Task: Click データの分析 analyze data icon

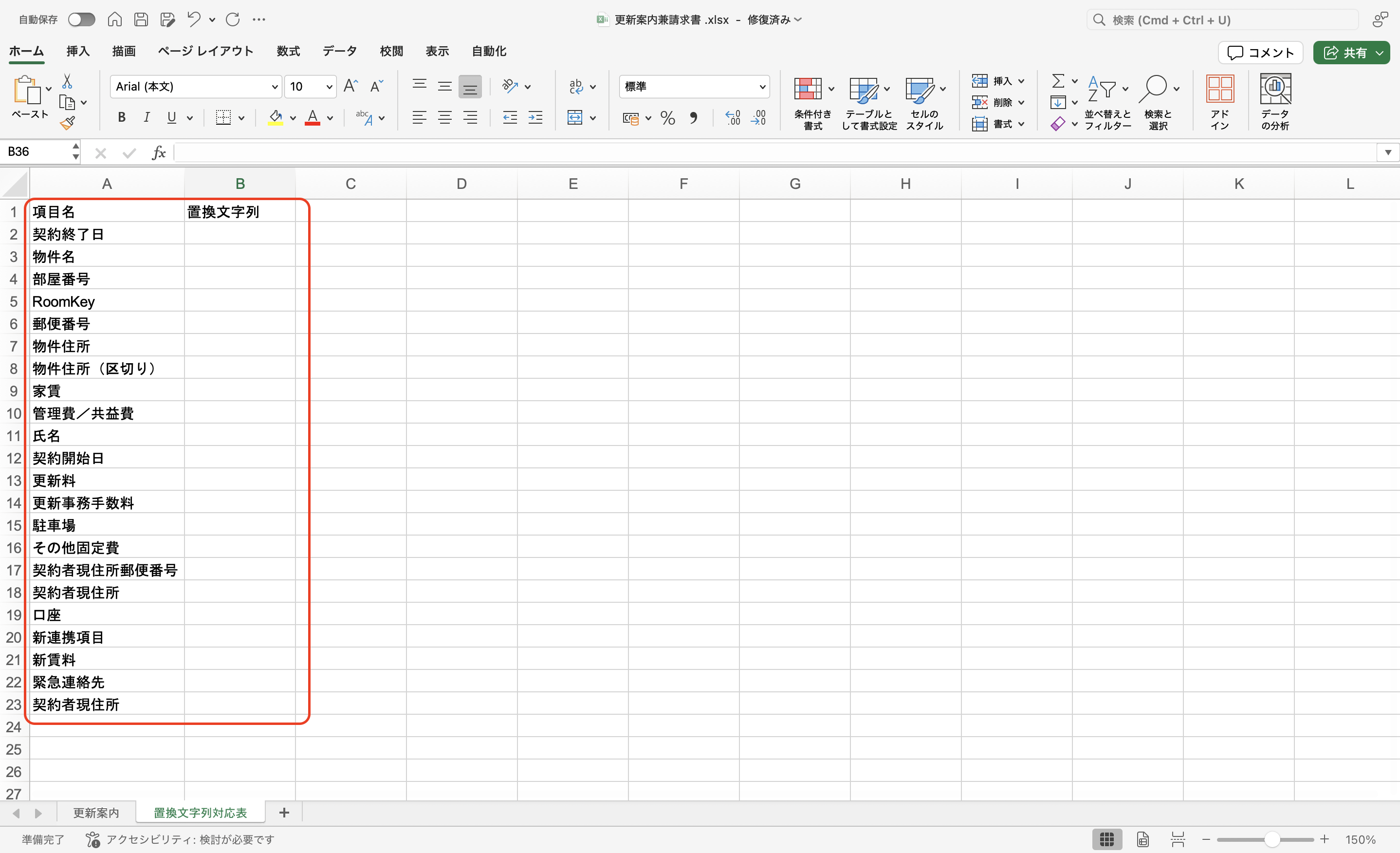Action: [1275, 103]
